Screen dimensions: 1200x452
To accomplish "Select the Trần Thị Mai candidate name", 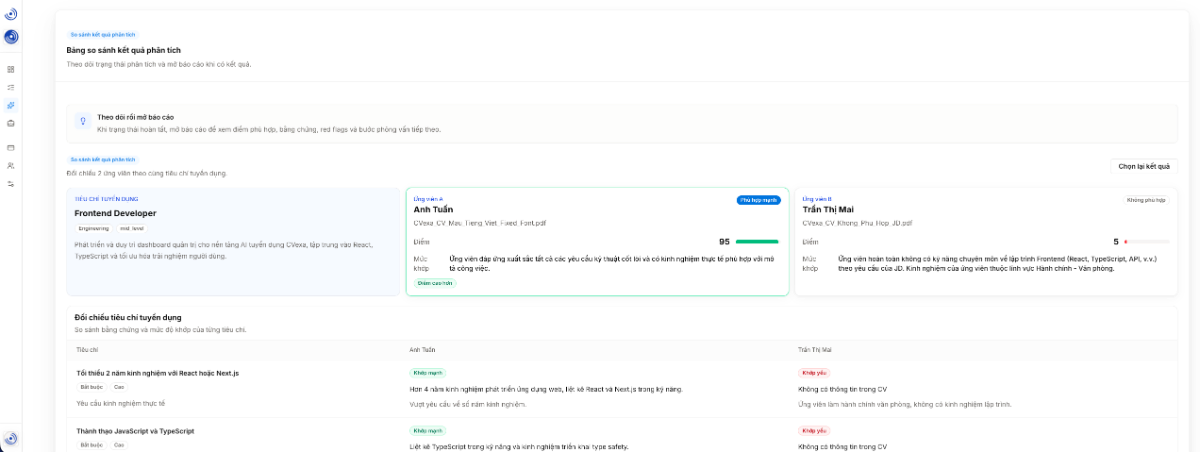I will click(x=828, y=210).
